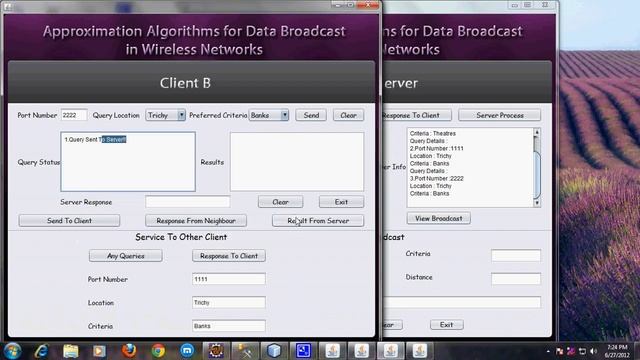Open Windows Explorer folder icon in taskbar
This screenshot has height=360, width=640.
tap(71, 351)
